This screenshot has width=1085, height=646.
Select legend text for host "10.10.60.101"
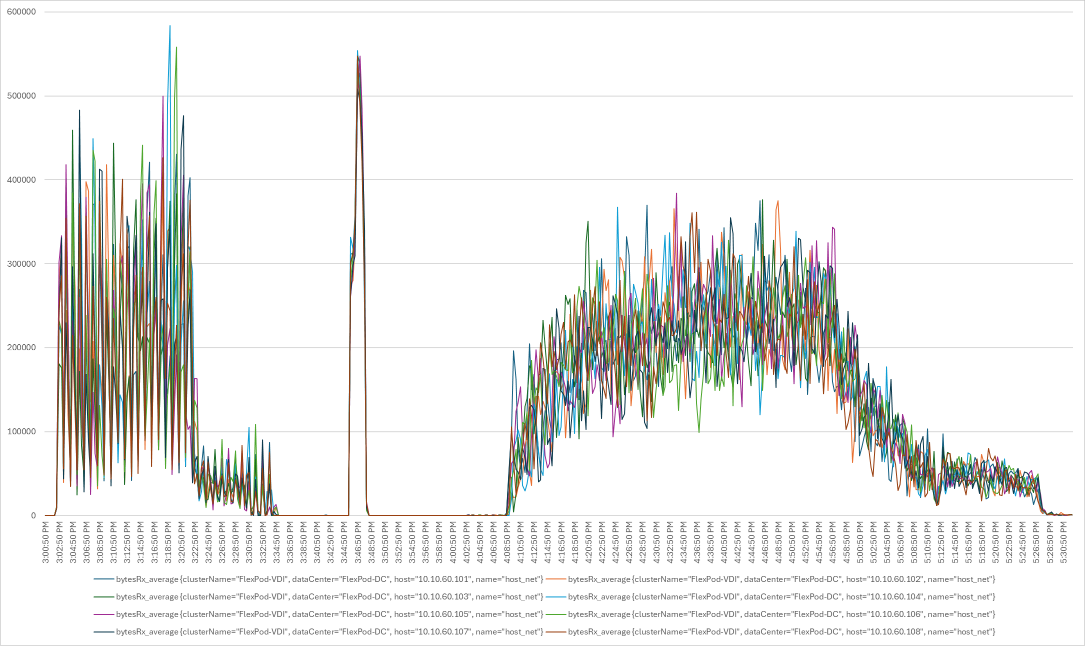[329, 579]
